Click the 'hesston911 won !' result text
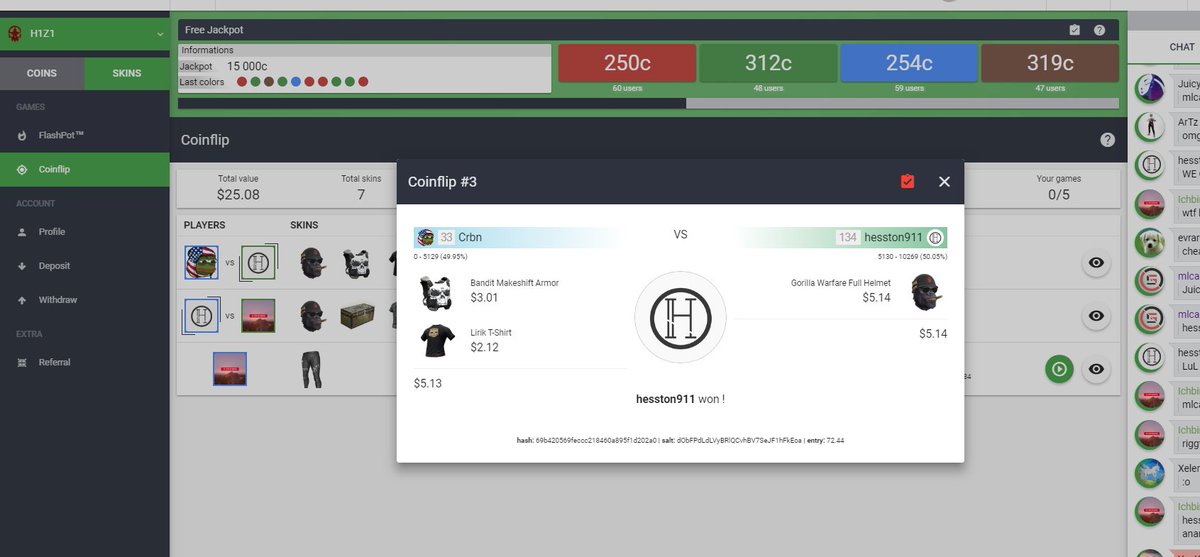The width and height of the screenshot is (1200, 557). tap(680, 399)
